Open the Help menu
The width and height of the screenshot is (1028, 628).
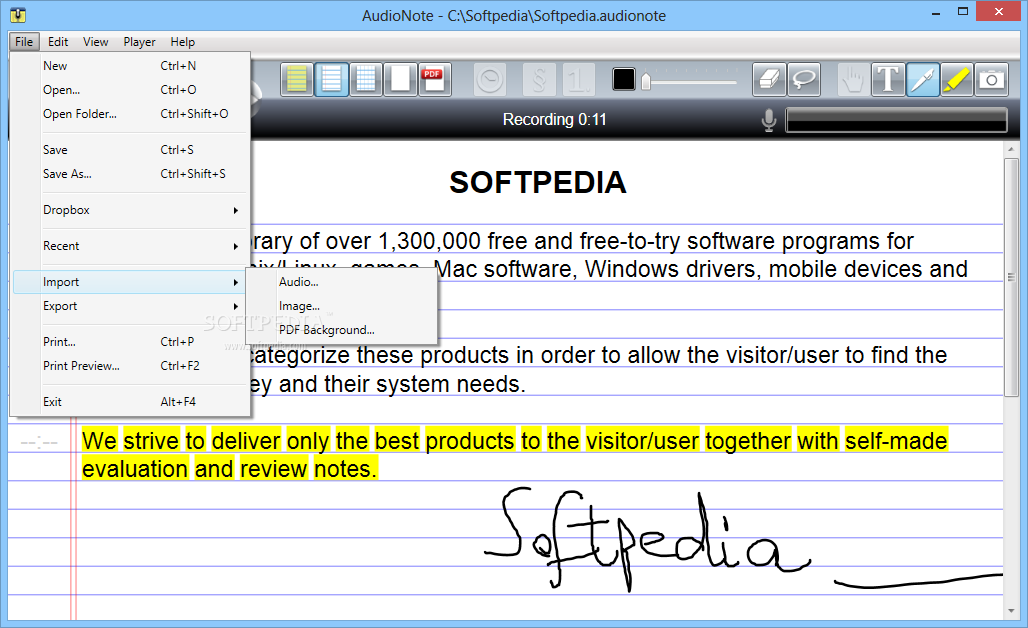(182, 41)
